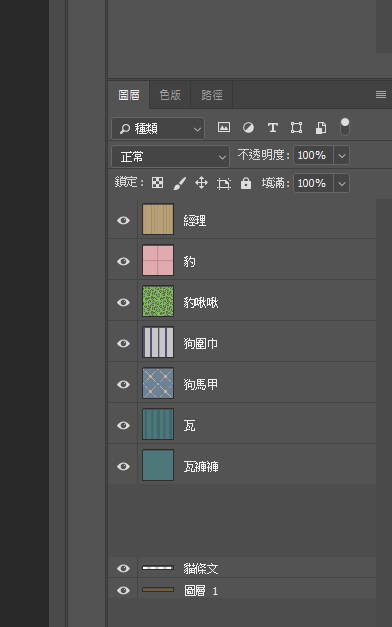This screenshot has width=392, height=627.
Task: Hide the 狗圍巾 layer
Action: (123, 343)
